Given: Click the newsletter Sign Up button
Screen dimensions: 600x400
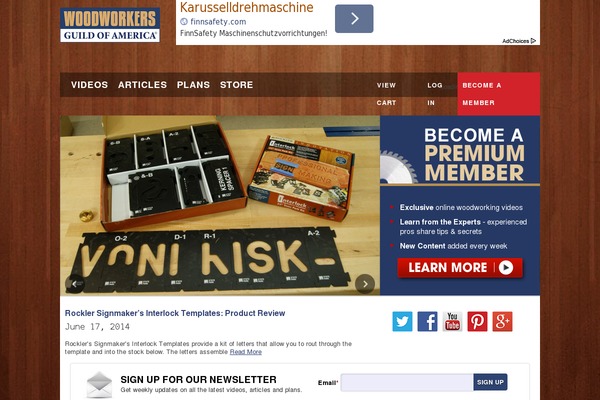Looking at the screenshot, I should coord(490,382).
